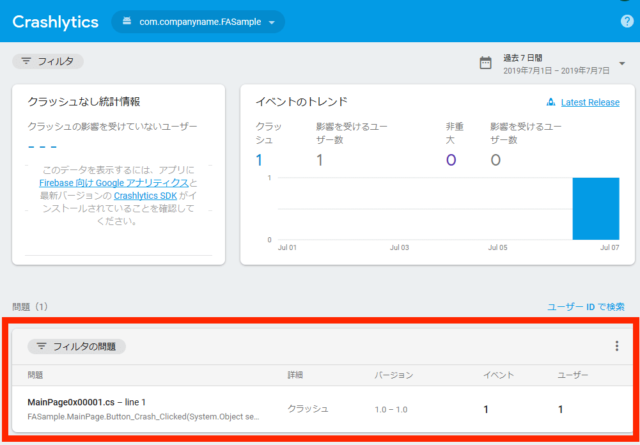The image size is (640, 445).
Task: Click the 詳細 column header
Action: tap(295, 375)
